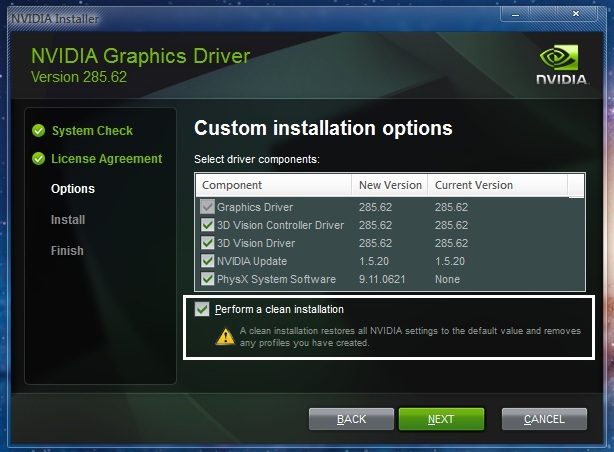Viewport: 614px width, 452px height.
Task: Click the yellow warning triangle icon
Action: [226, 336]
